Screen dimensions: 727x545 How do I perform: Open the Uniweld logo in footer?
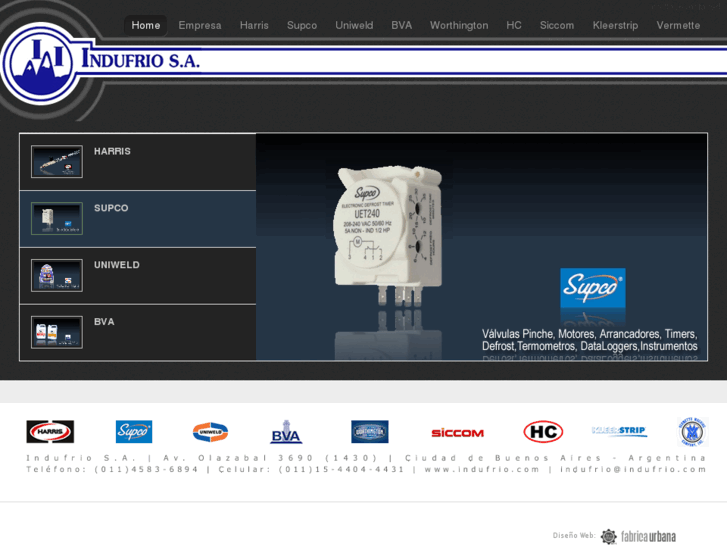pyautogui.click(x=210, y=432)
